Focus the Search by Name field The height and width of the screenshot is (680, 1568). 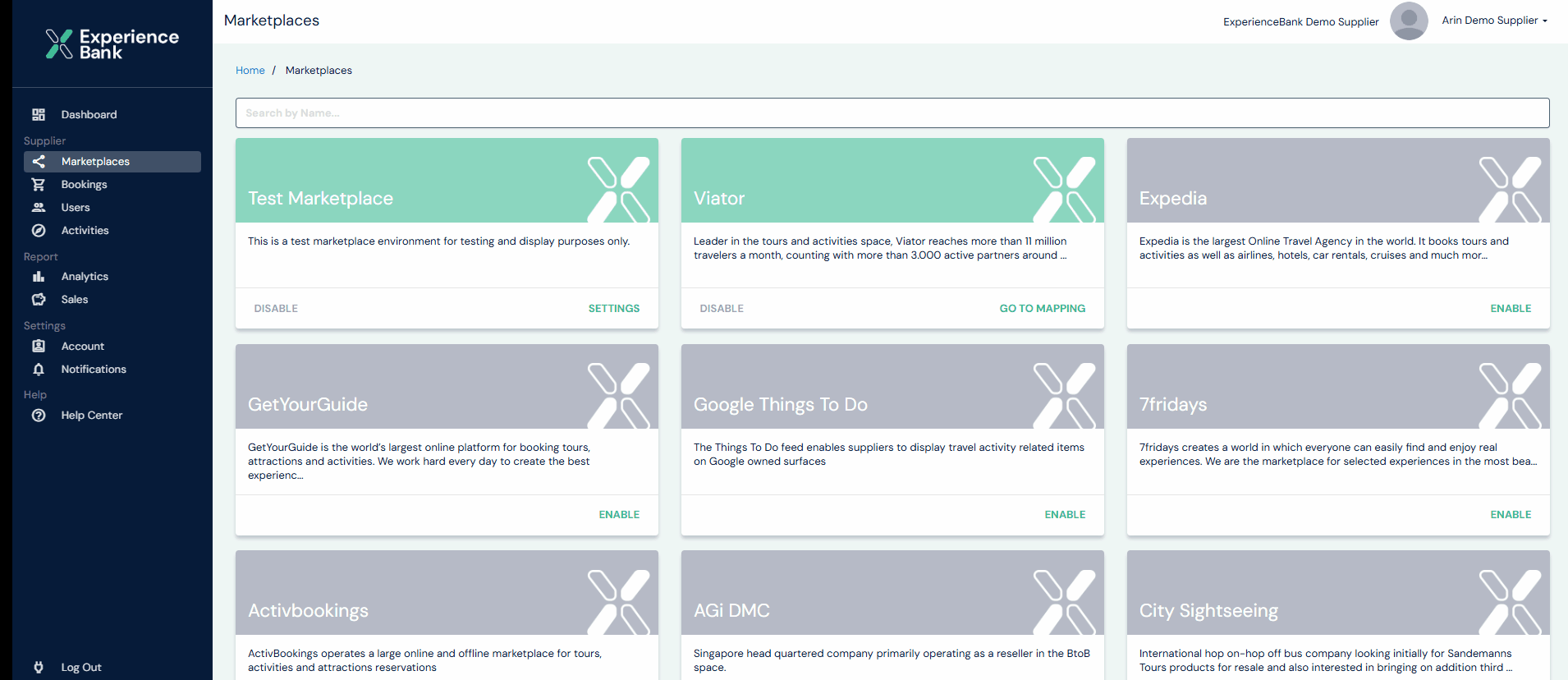[892, 113]
